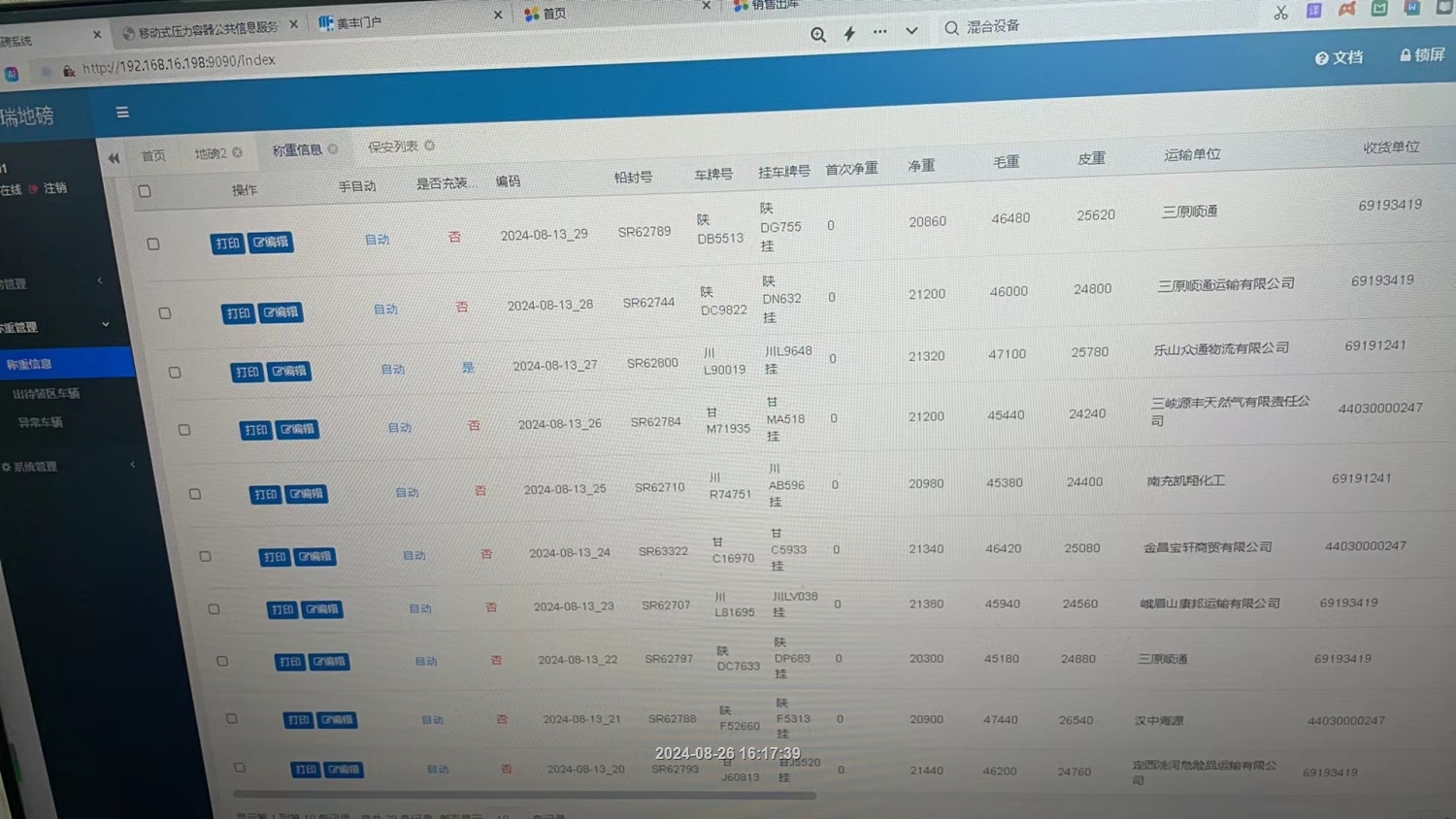Collapse the 称重管理 sidebar chevron
This screenshot has width=1456, height=819.
[x=105, y=324]
